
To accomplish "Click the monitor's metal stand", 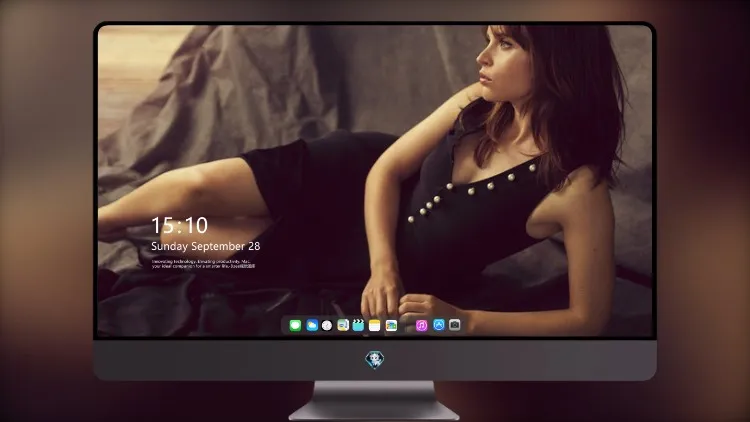I will pos(375,401).
